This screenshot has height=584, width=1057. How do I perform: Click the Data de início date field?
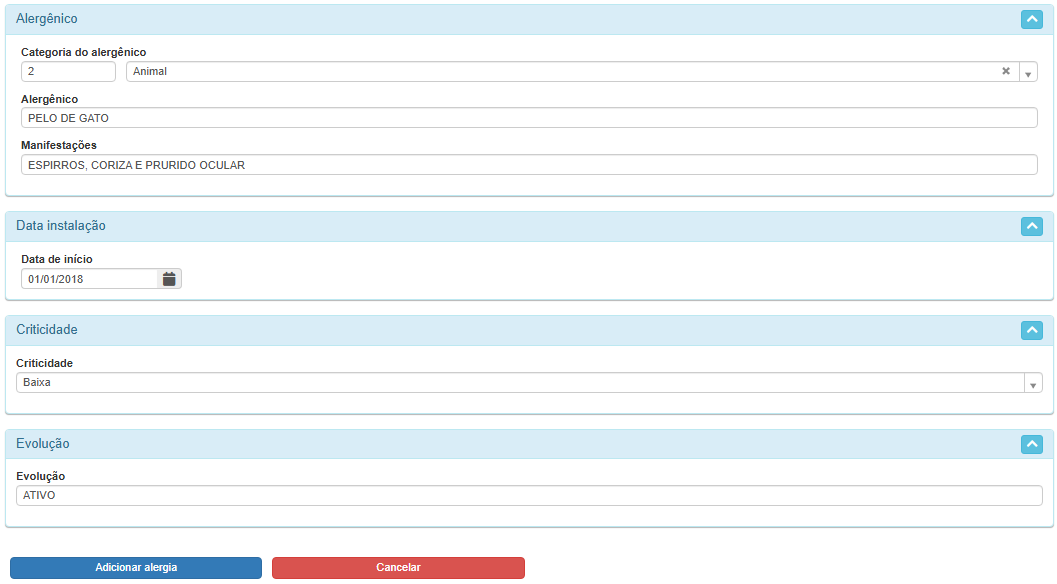[90, 279]
